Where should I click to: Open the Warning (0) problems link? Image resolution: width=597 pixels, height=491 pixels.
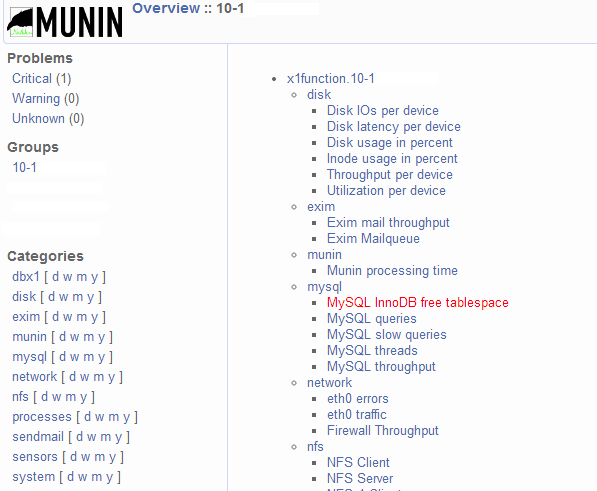45,99
